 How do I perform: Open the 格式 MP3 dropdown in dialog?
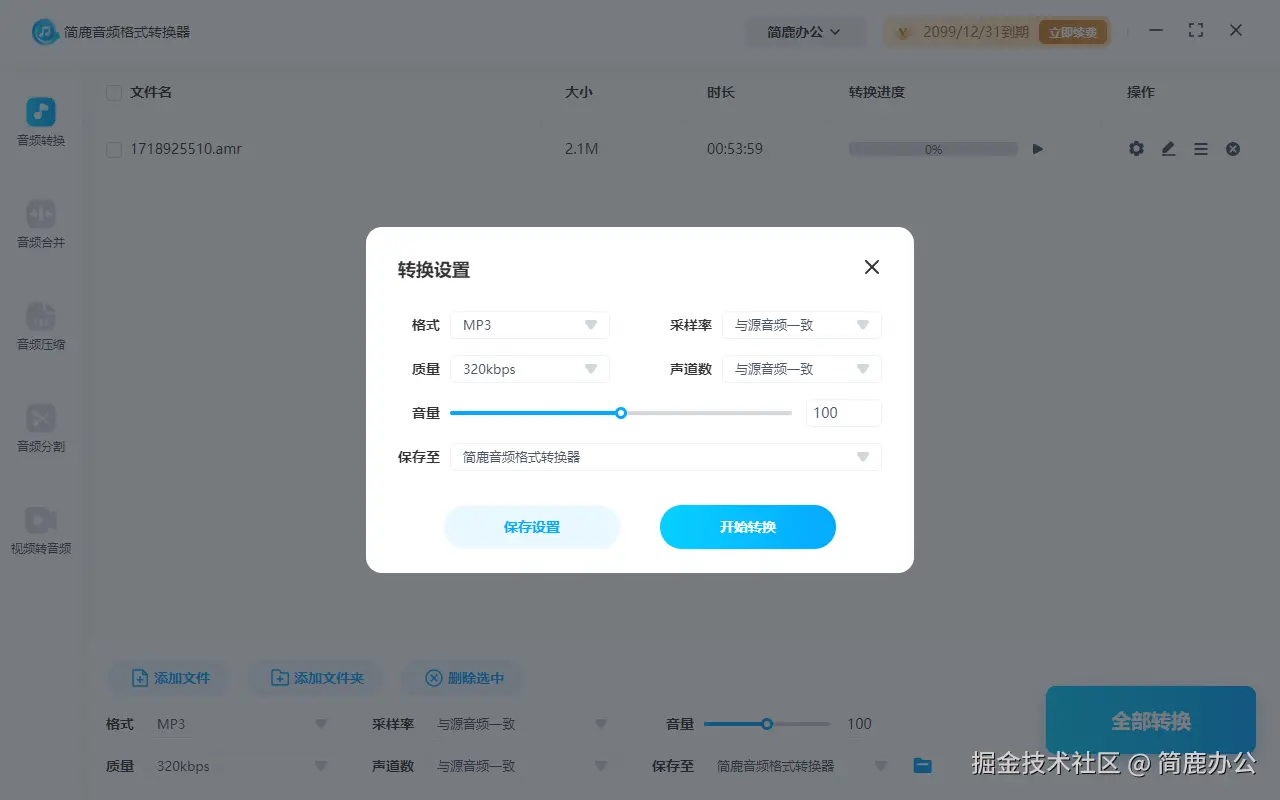(x=530, y=325)
